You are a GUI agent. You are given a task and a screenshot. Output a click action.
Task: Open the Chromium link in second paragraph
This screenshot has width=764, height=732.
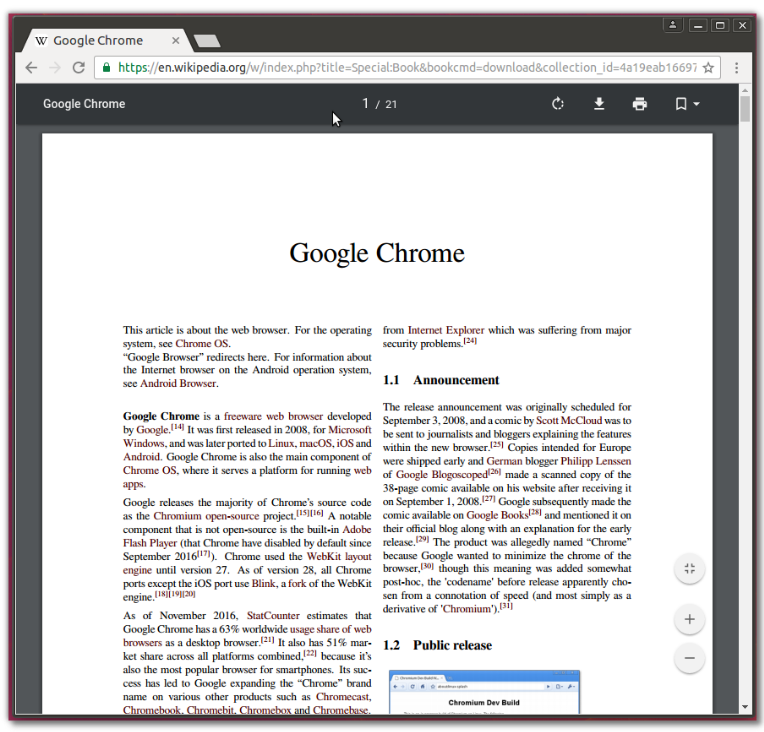tap(177, 516)
